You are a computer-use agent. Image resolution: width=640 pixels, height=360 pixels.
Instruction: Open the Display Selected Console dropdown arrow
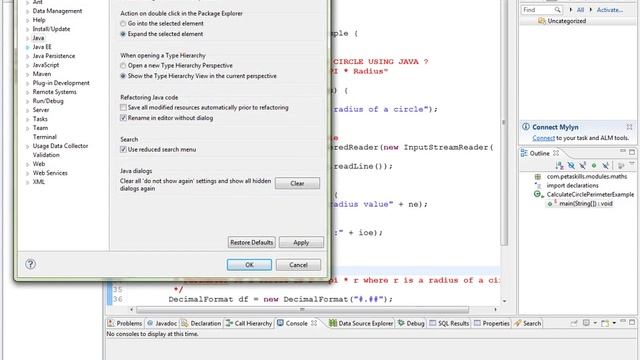tap(595, 323)
